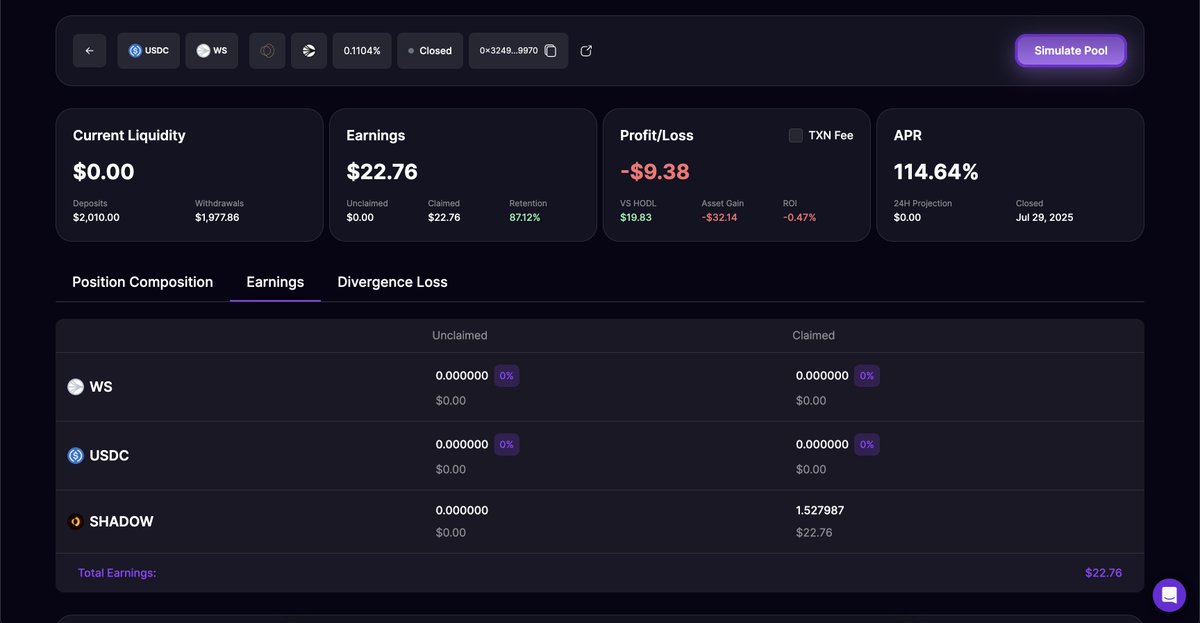Click the USDC claimed 0% badge
The width and height of the screenshot is (1200, 623).
pyautogui.click(x=867, y=445)
